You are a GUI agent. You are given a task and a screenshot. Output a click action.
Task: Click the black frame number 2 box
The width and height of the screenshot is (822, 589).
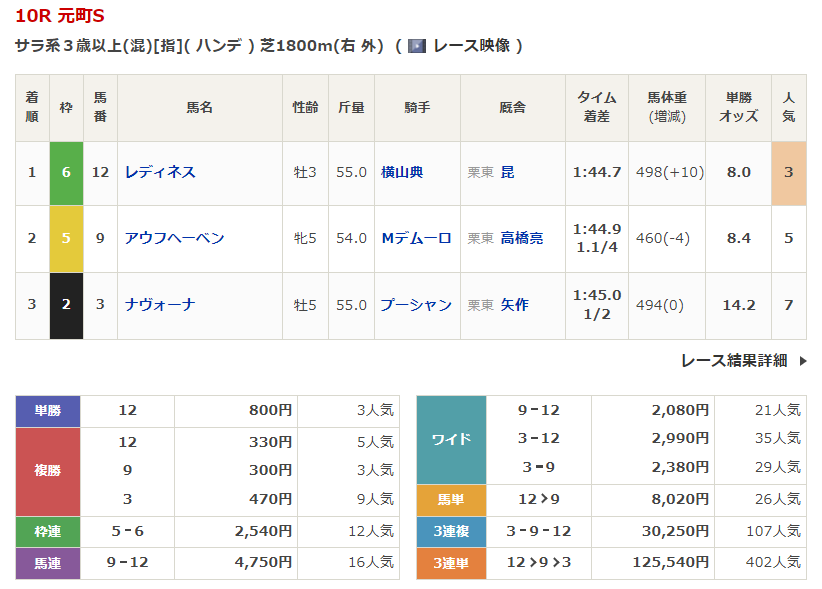66,305
